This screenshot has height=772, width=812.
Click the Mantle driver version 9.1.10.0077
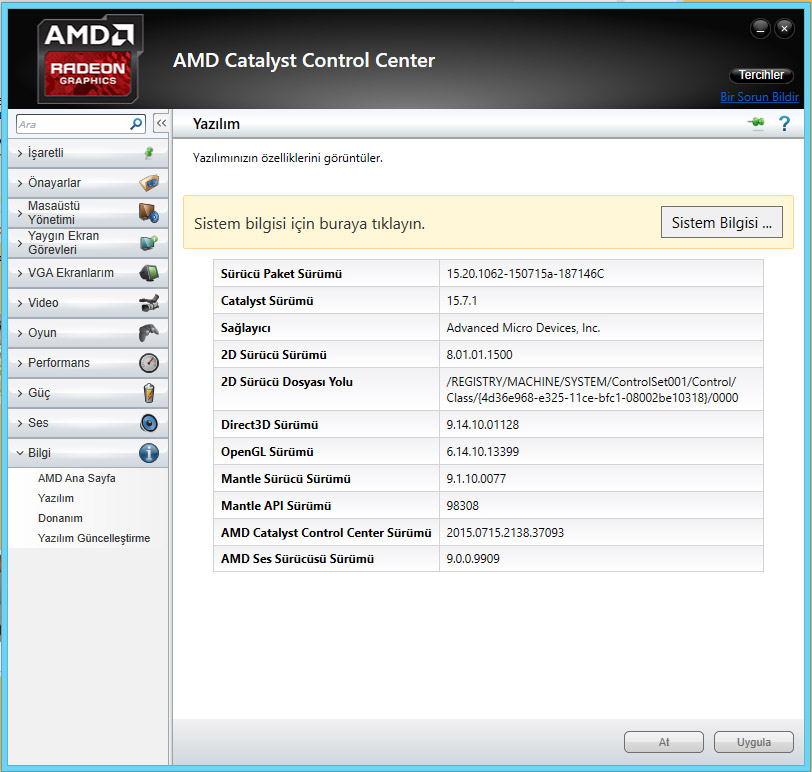(476, 478)
